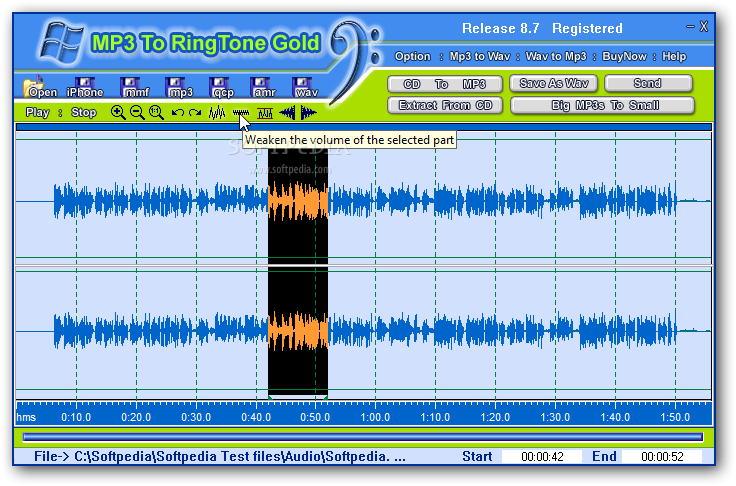Click the red normalize waveform icon

click(x=265, y=113)
